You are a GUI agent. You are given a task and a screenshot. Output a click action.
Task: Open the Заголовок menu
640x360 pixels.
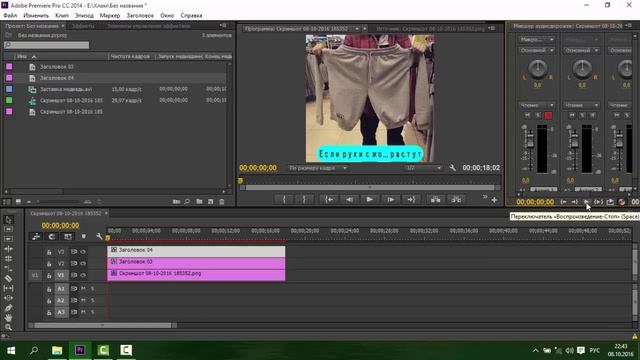click(140, 16)
